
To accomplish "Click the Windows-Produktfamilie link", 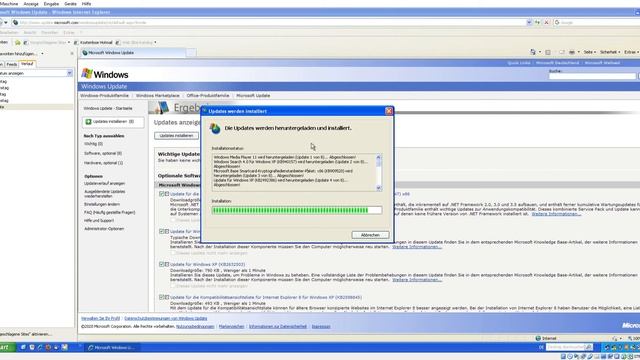I will click(104, 96).
